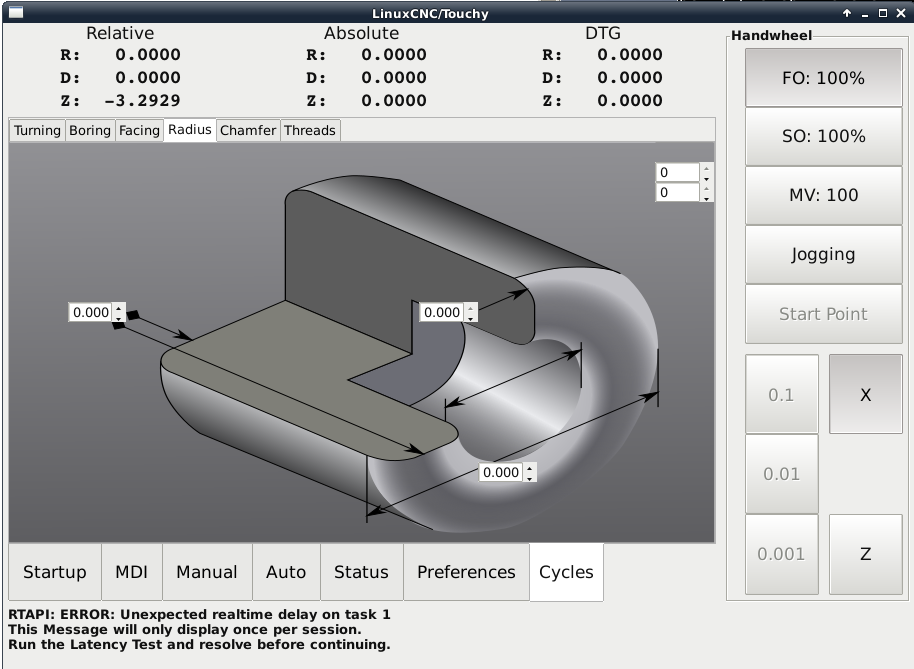Click the keep-above arrow in title bar

tap(847, 13)
